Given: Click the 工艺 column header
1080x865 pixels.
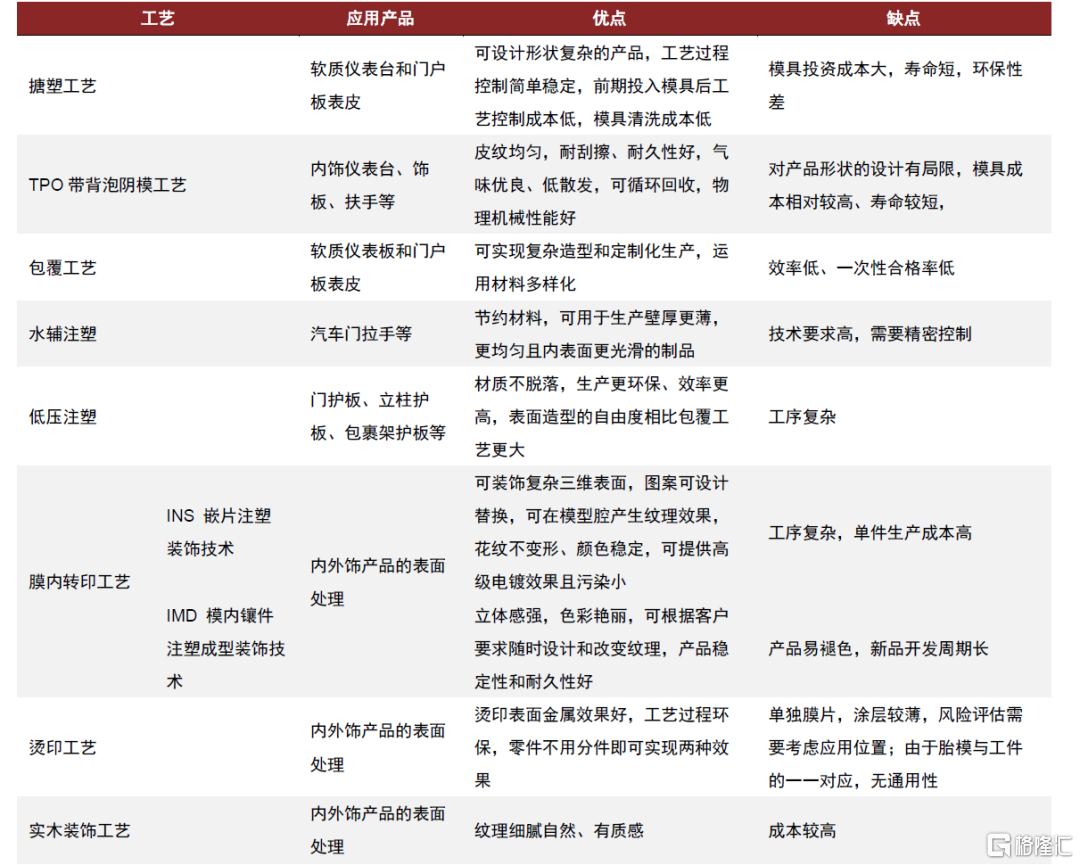Looking at the screenshot, I should tap(158, 18).
